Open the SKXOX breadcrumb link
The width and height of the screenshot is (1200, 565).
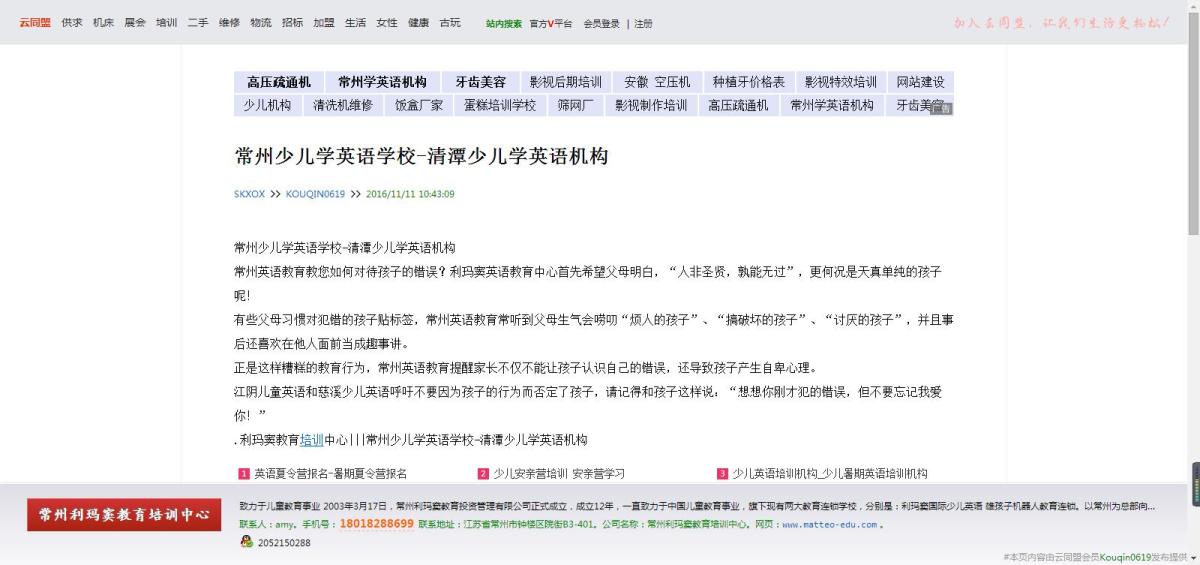(249, 194)
